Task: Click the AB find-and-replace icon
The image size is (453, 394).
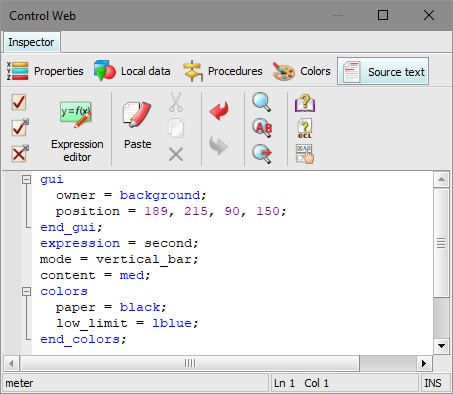Action: tap(262, 128)
